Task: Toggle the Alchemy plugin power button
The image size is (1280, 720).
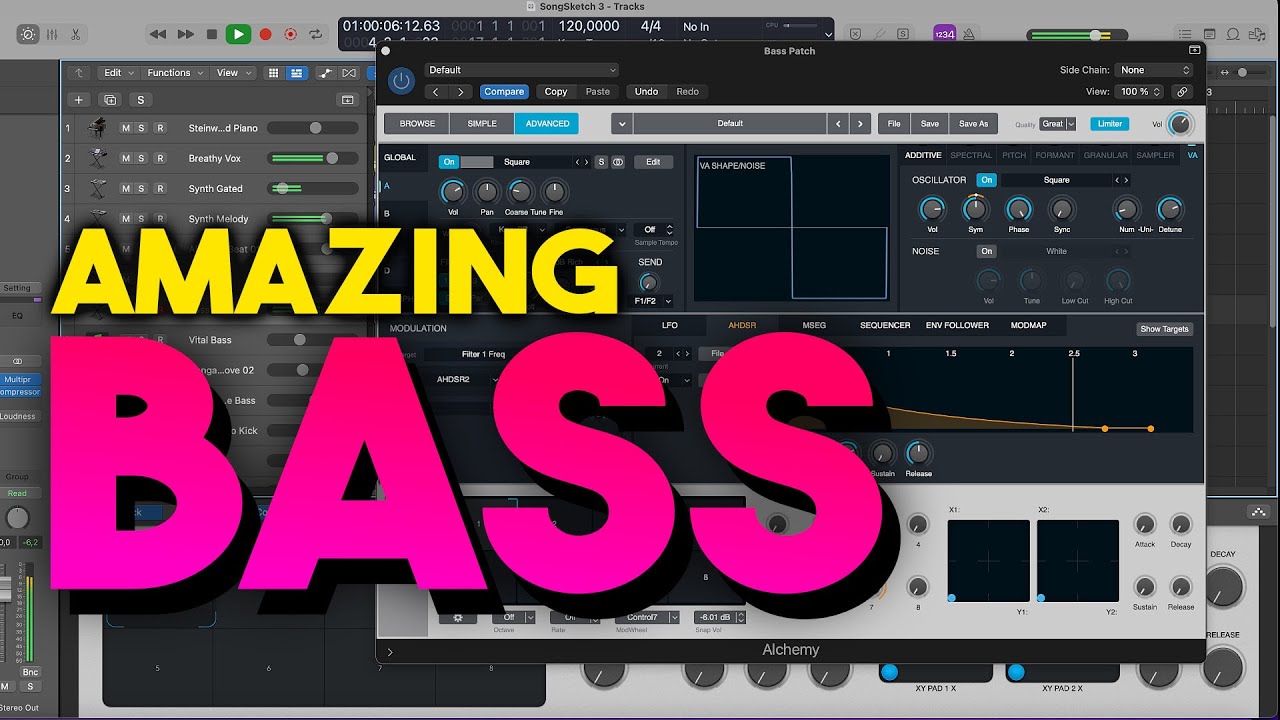Action: pos(401,81)
